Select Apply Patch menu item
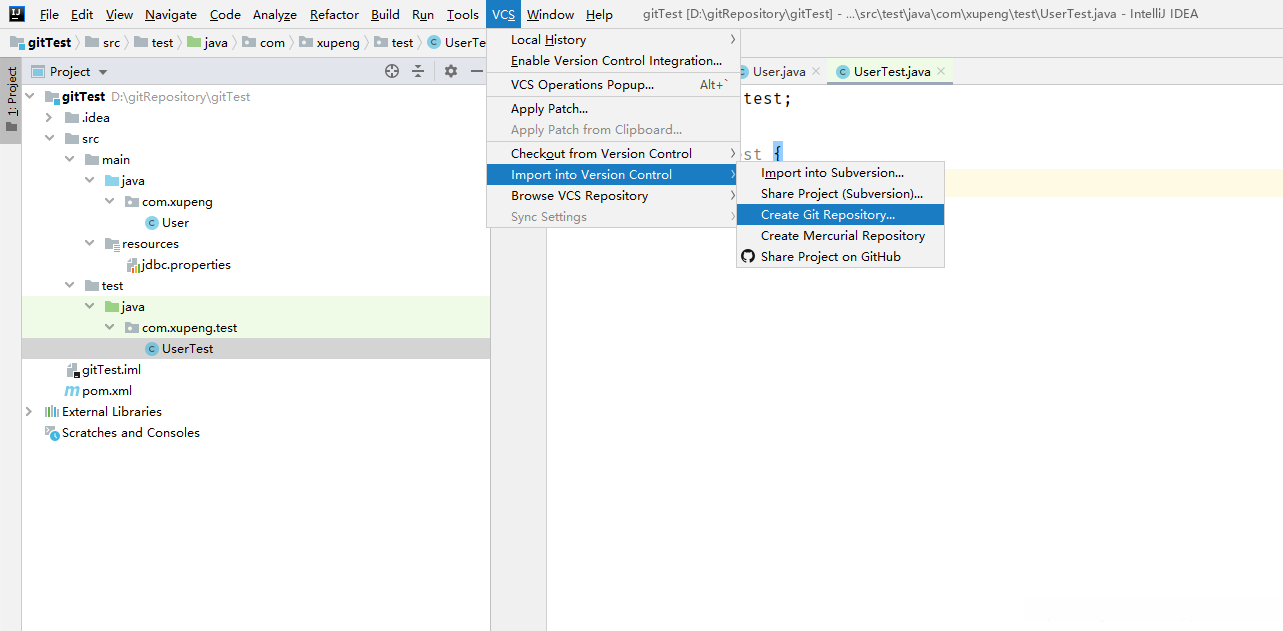 point(613,109)
